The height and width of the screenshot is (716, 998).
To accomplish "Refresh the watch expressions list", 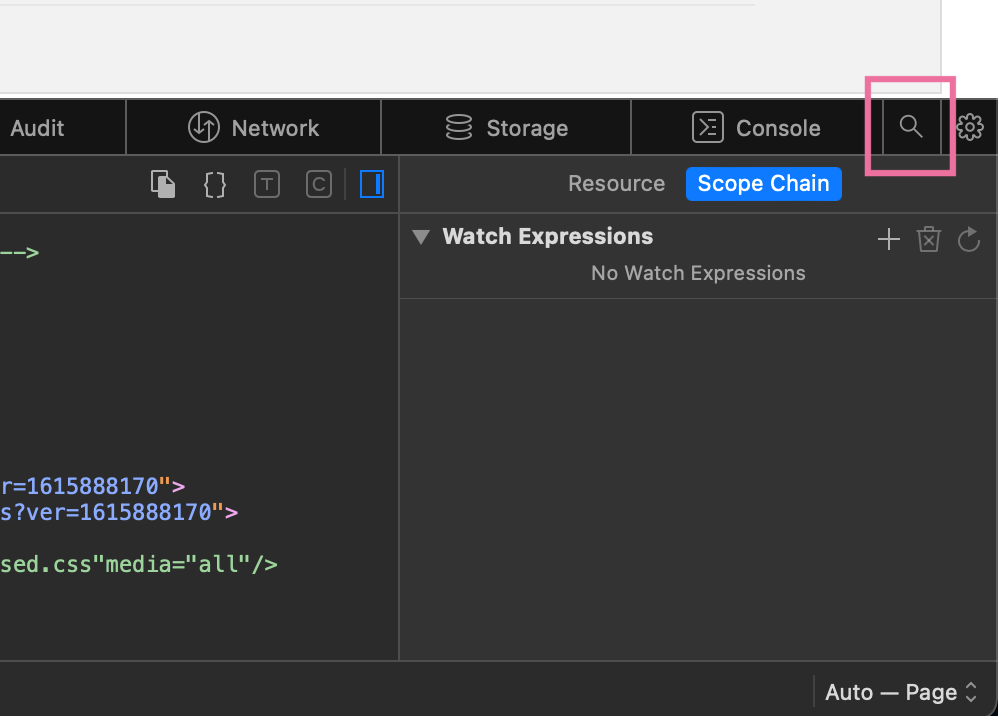I will pyautogui.click(x=968, y=239).
